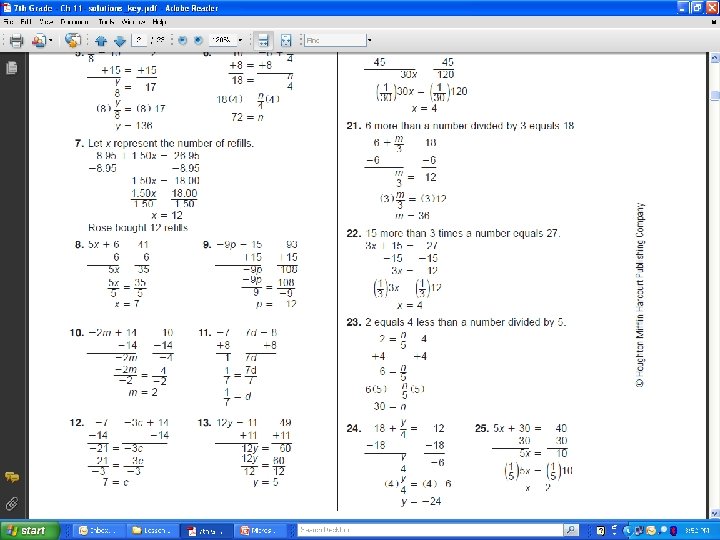Select the fit one full page icon

[286, 40]
